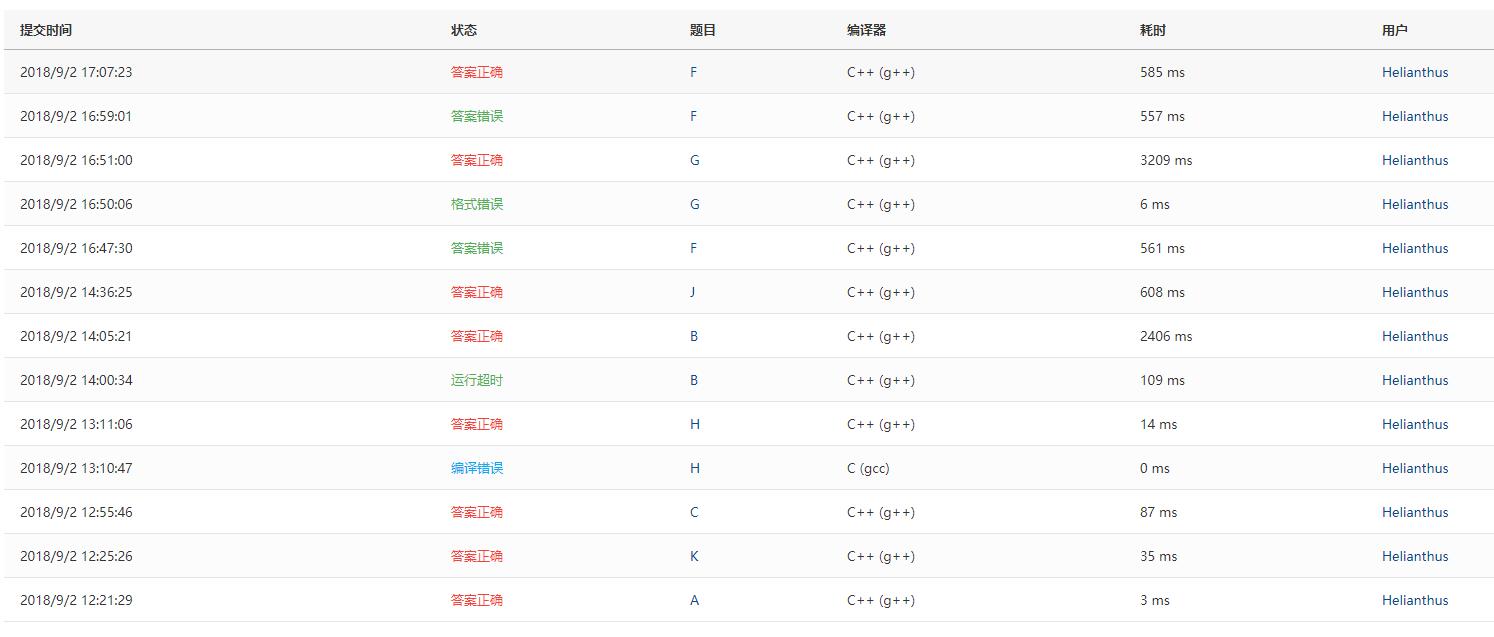Open problem A link
This screenshot has height=637, width=1494.
(x=694, y=600)
